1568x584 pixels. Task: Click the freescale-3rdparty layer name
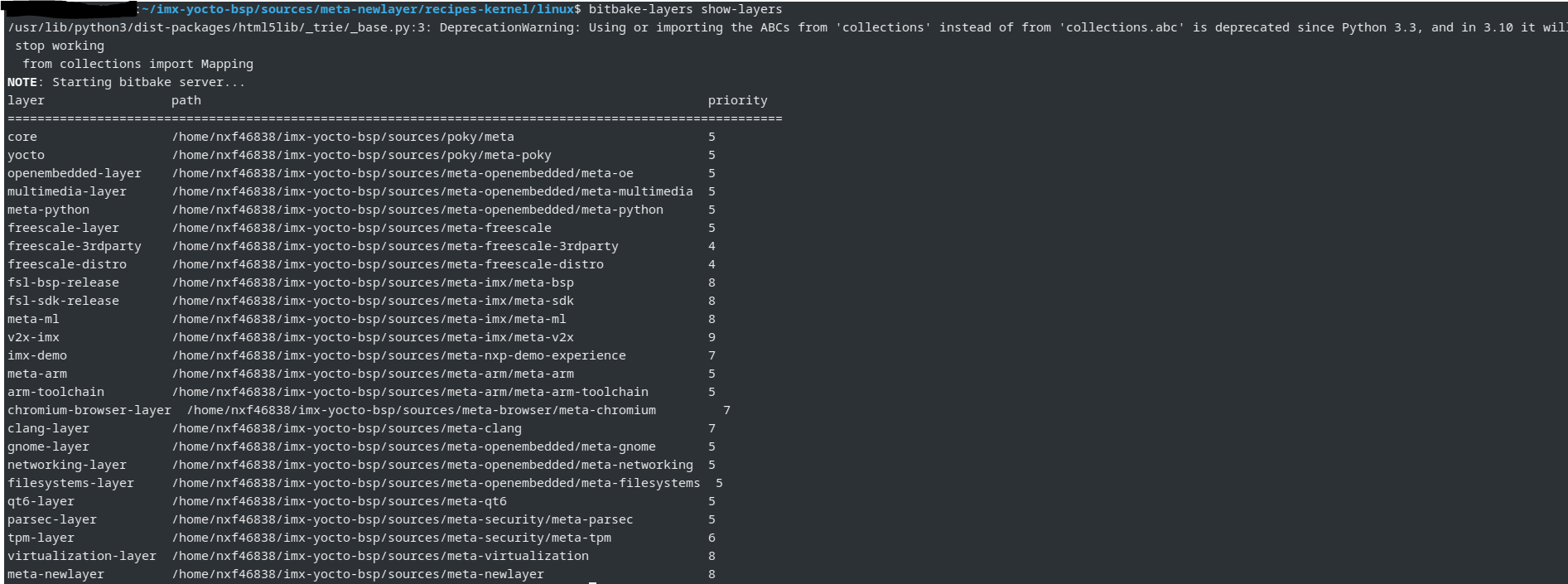(74, 246)
